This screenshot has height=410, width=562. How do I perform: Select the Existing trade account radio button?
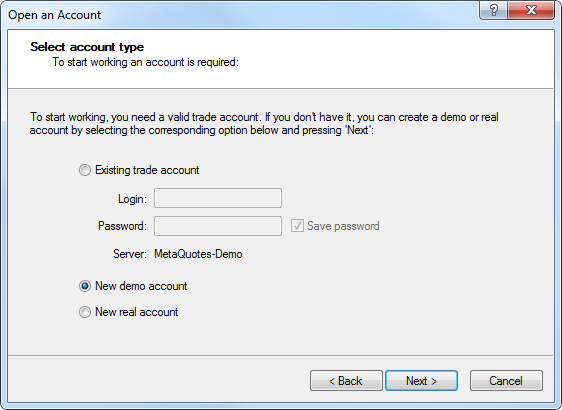85,170
